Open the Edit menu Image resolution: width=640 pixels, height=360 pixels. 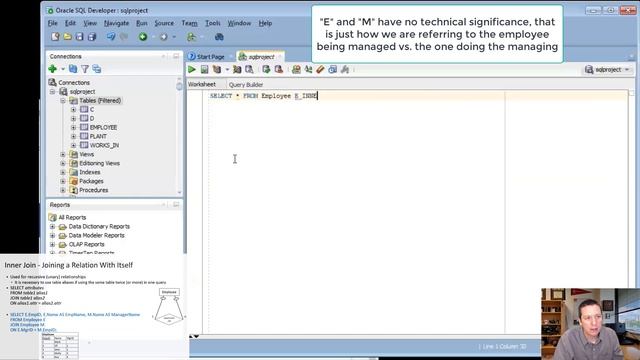[x=70, y=23]
